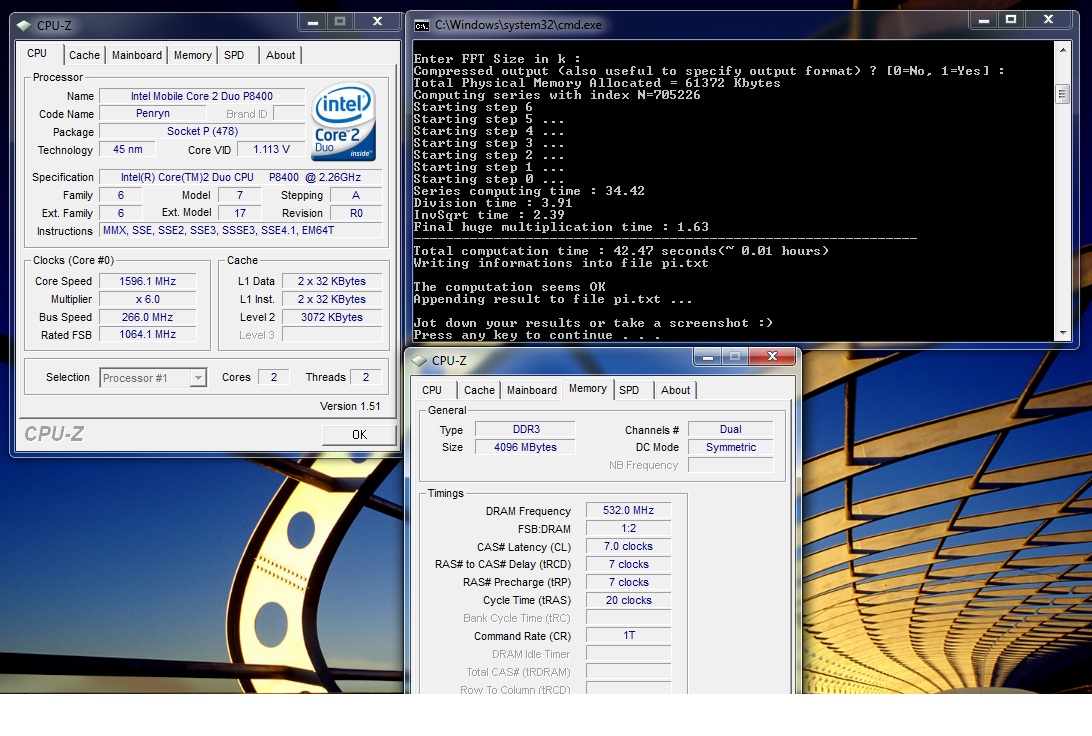Click the 'Total computation time : 42.47 seconds' line
The width and height of the screenshot is (1092, 736).
point(621,251)
